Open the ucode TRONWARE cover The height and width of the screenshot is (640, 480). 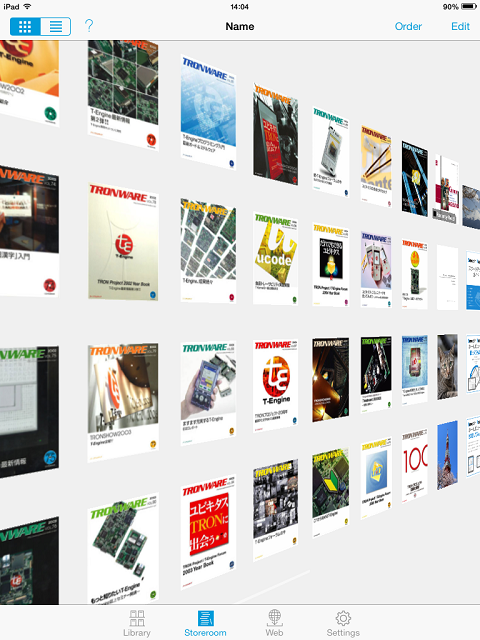[x=275, y=259]
